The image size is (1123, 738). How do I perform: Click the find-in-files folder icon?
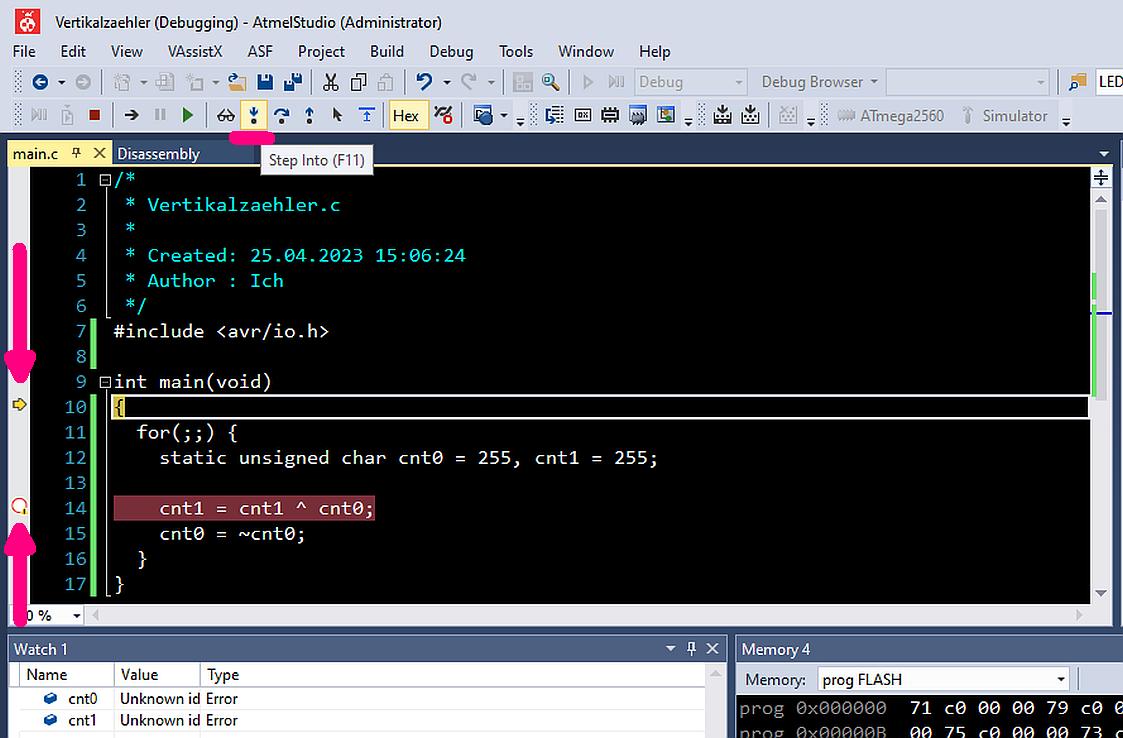point(1076,82)
